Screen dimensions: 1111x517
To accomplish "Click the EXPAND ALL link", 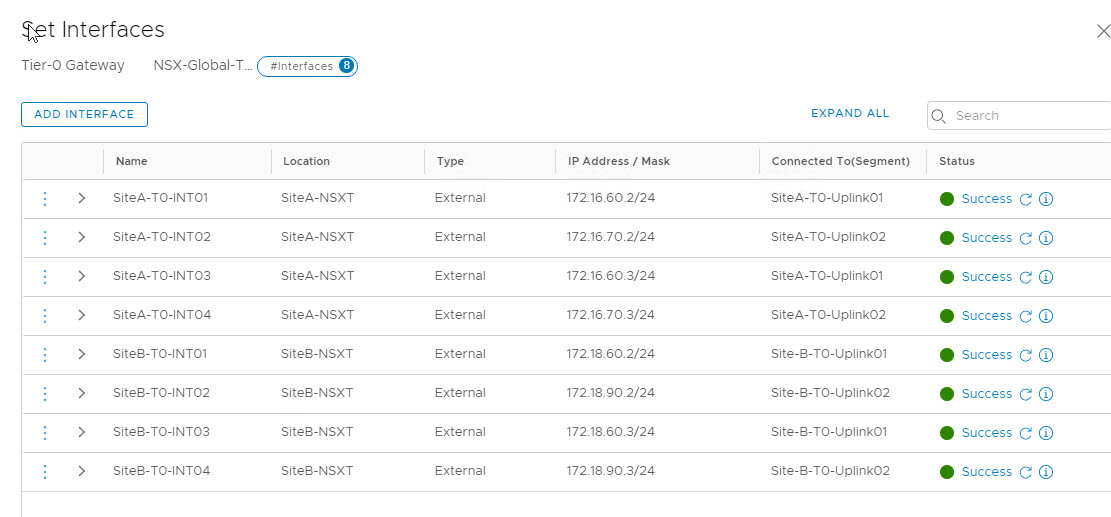I will point(850,114).
